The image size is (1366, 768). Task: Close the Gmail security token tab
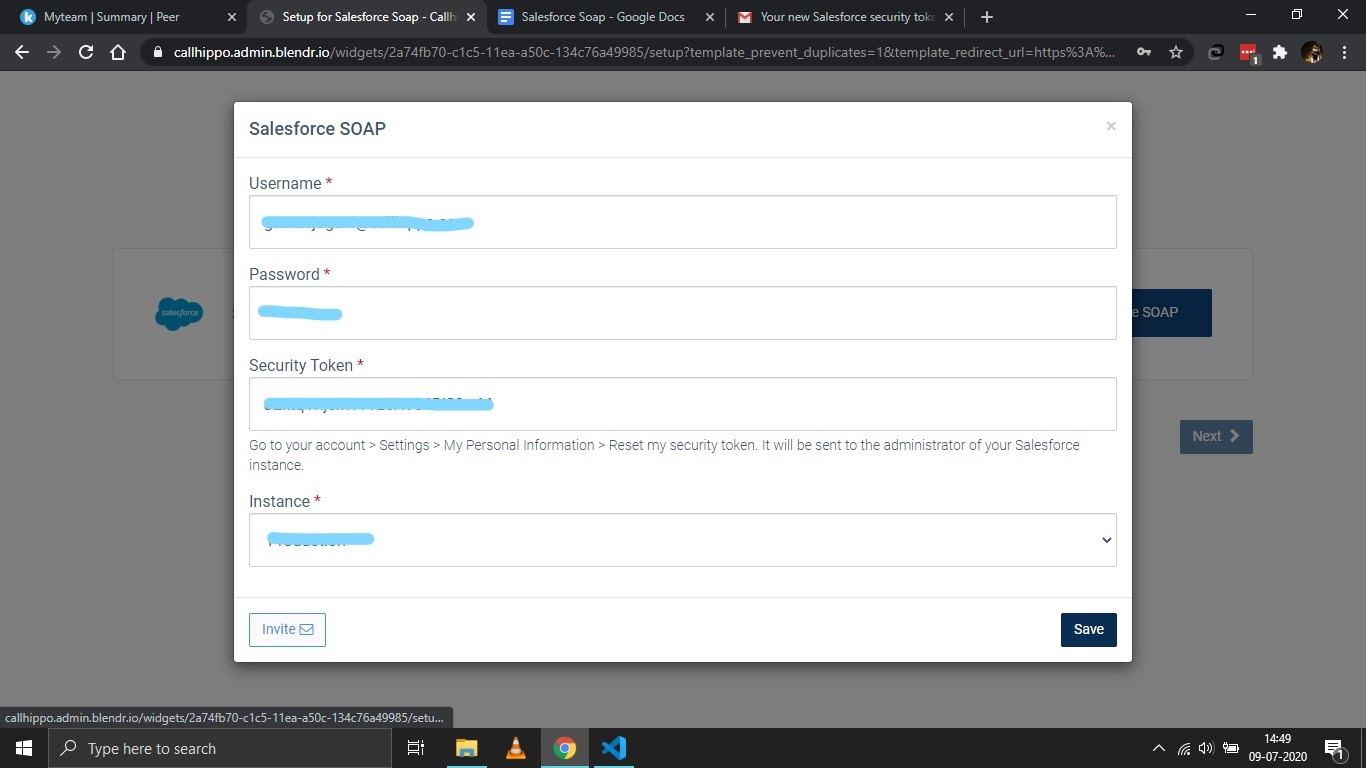(x=949, y=17)
